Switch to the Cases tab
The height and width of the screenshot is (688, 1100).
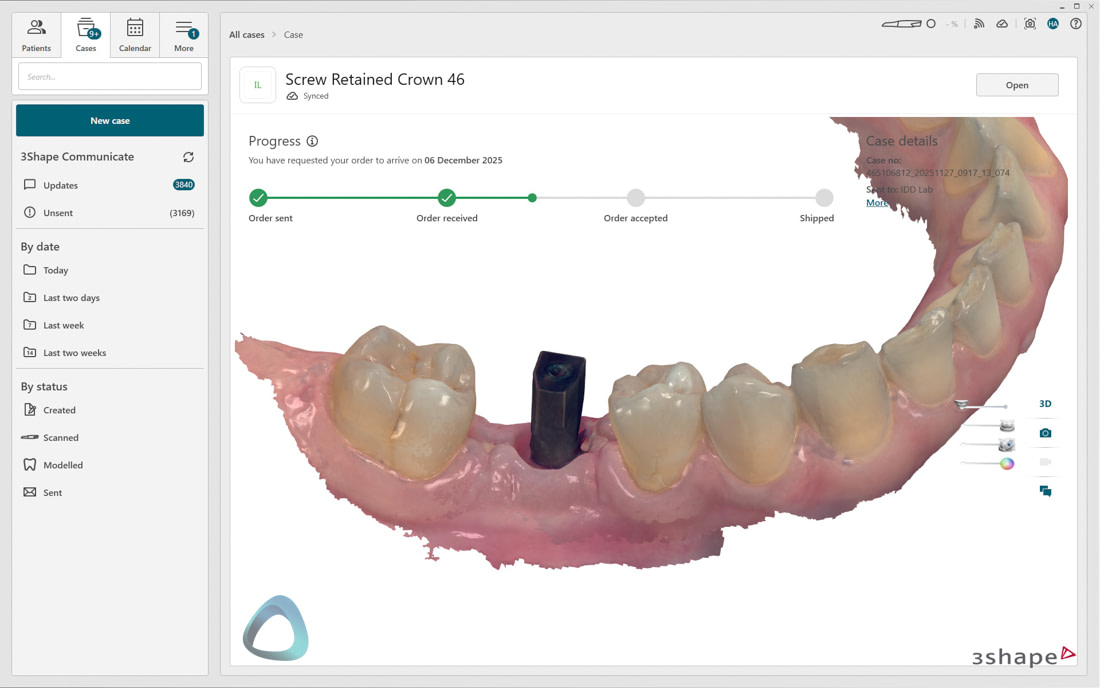[86, 33]
